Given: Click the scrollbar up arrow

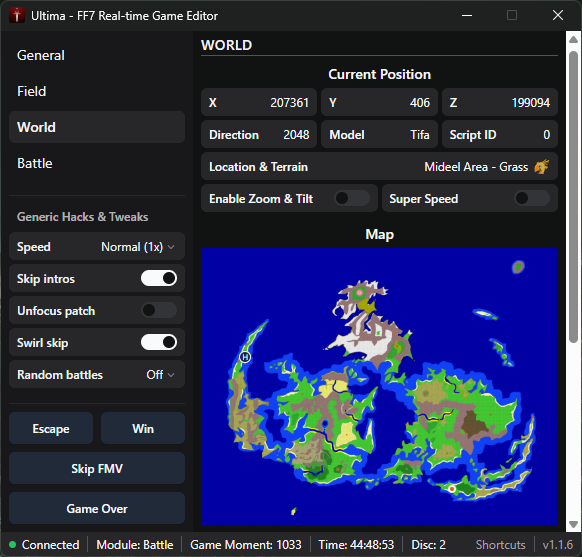Looking at the screenshot, I should click(573, 39).
